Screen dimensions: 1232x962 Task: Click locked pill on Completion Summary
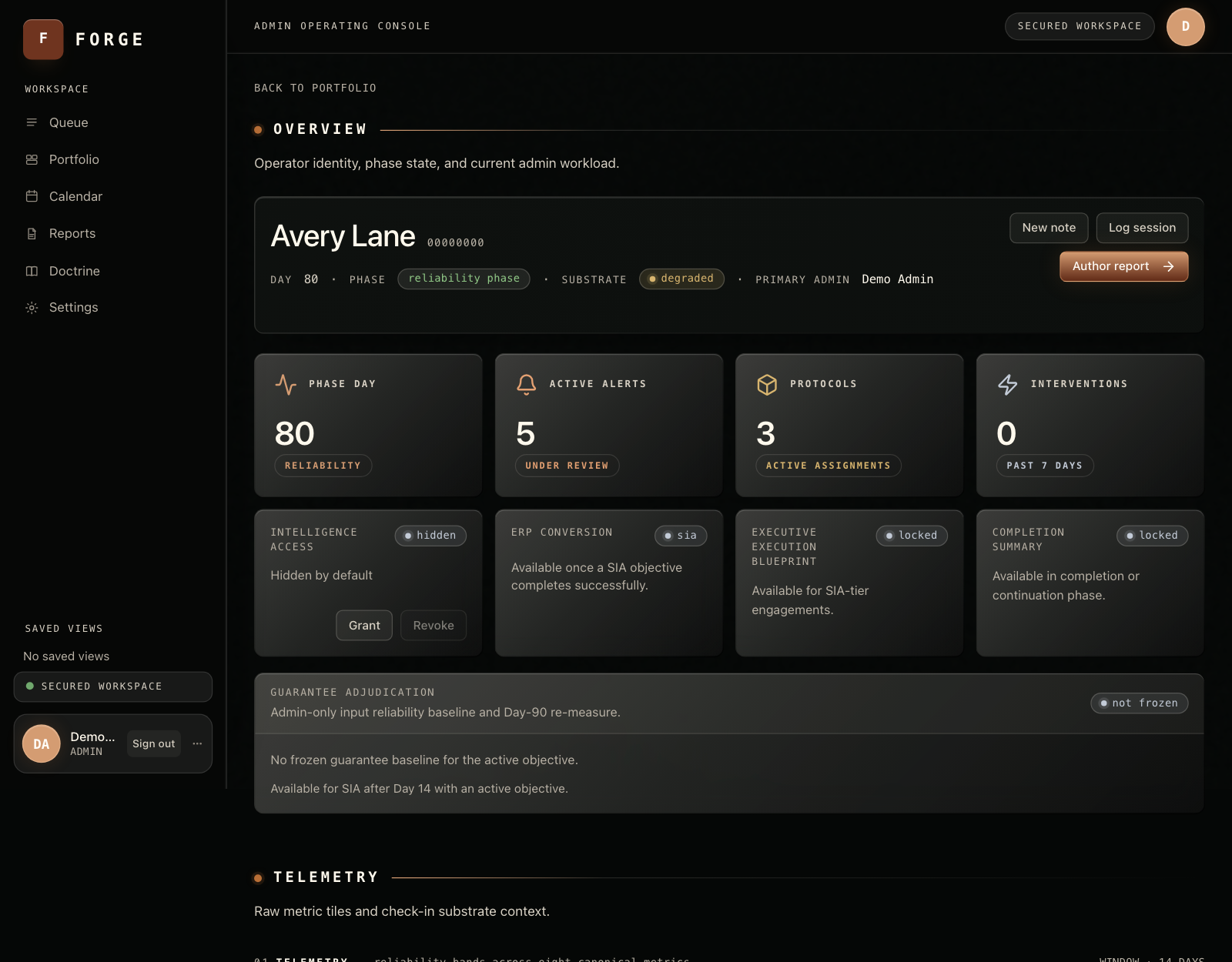[1152, 536]
